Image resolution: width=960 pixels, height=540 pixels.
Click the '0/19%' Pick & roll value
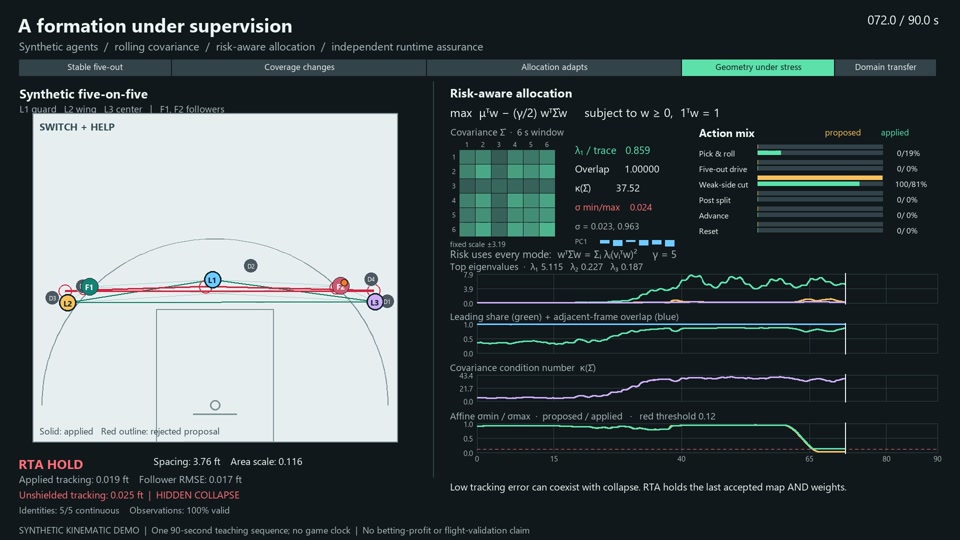908,154
